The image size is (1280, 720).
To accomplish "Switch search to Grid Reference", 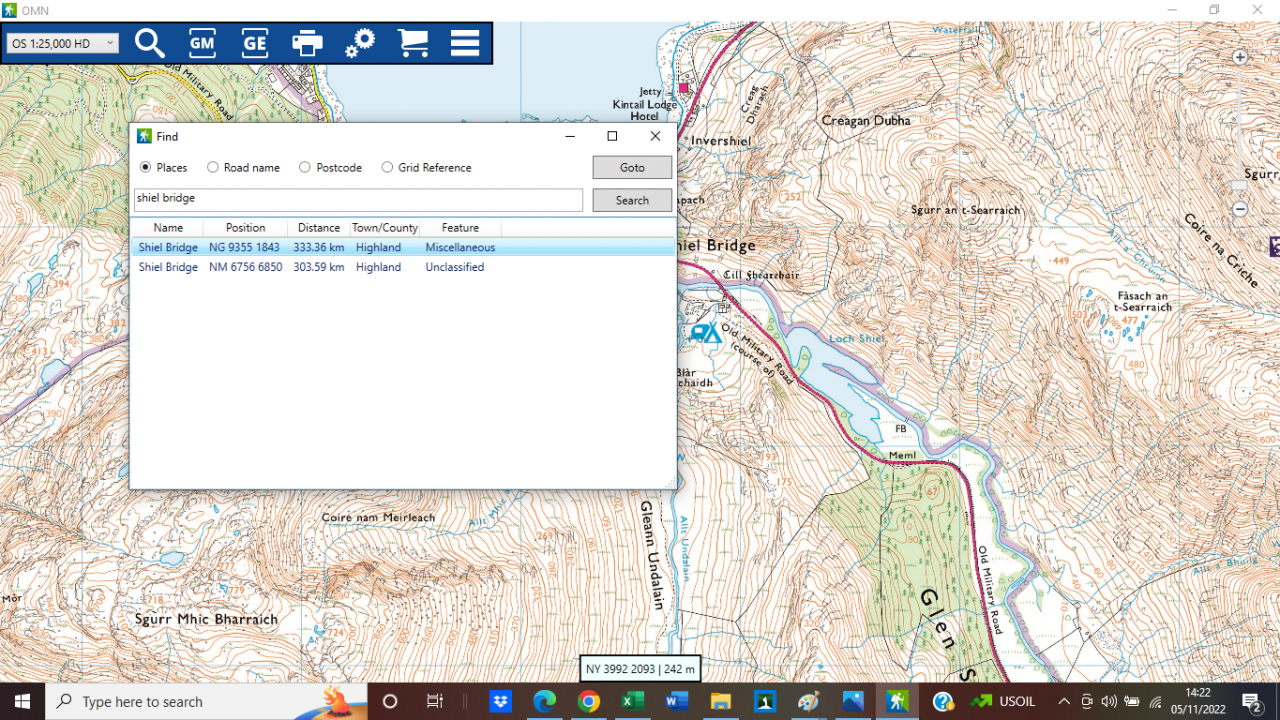I will pyautogui.click(x=387, y=167).
